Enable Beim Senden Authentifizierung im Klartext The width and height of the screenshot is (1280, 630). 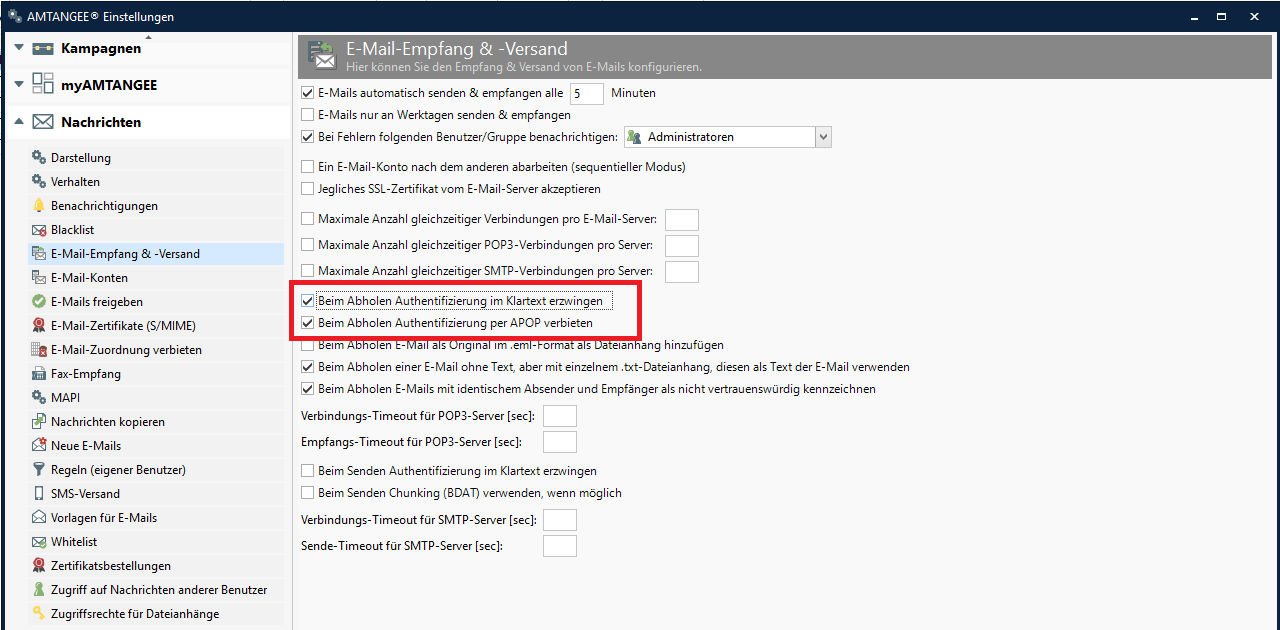pos(308,471)
